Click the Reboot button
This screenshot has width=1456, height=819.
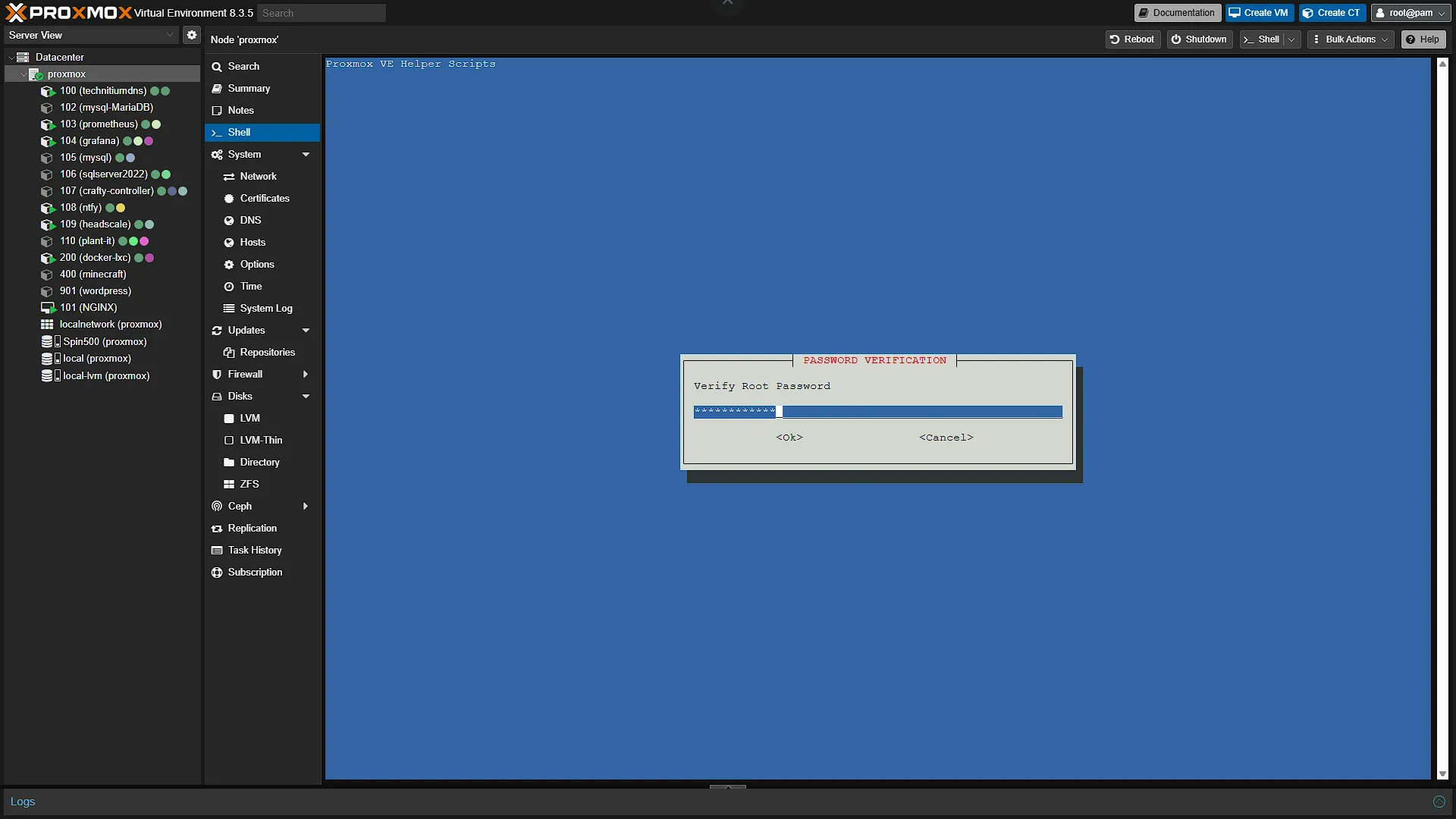1132,39
